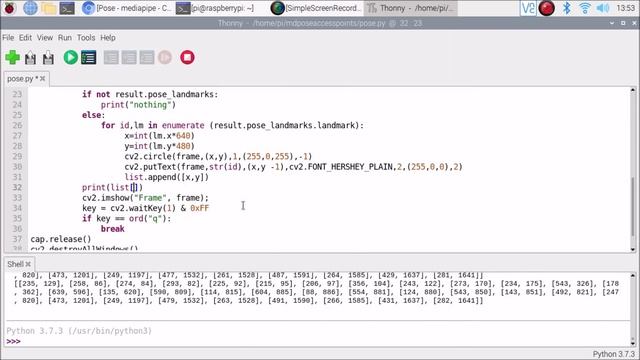640x360 pixels.
Task: Click the red record tray icon
Action: click(x=547, y=8)
